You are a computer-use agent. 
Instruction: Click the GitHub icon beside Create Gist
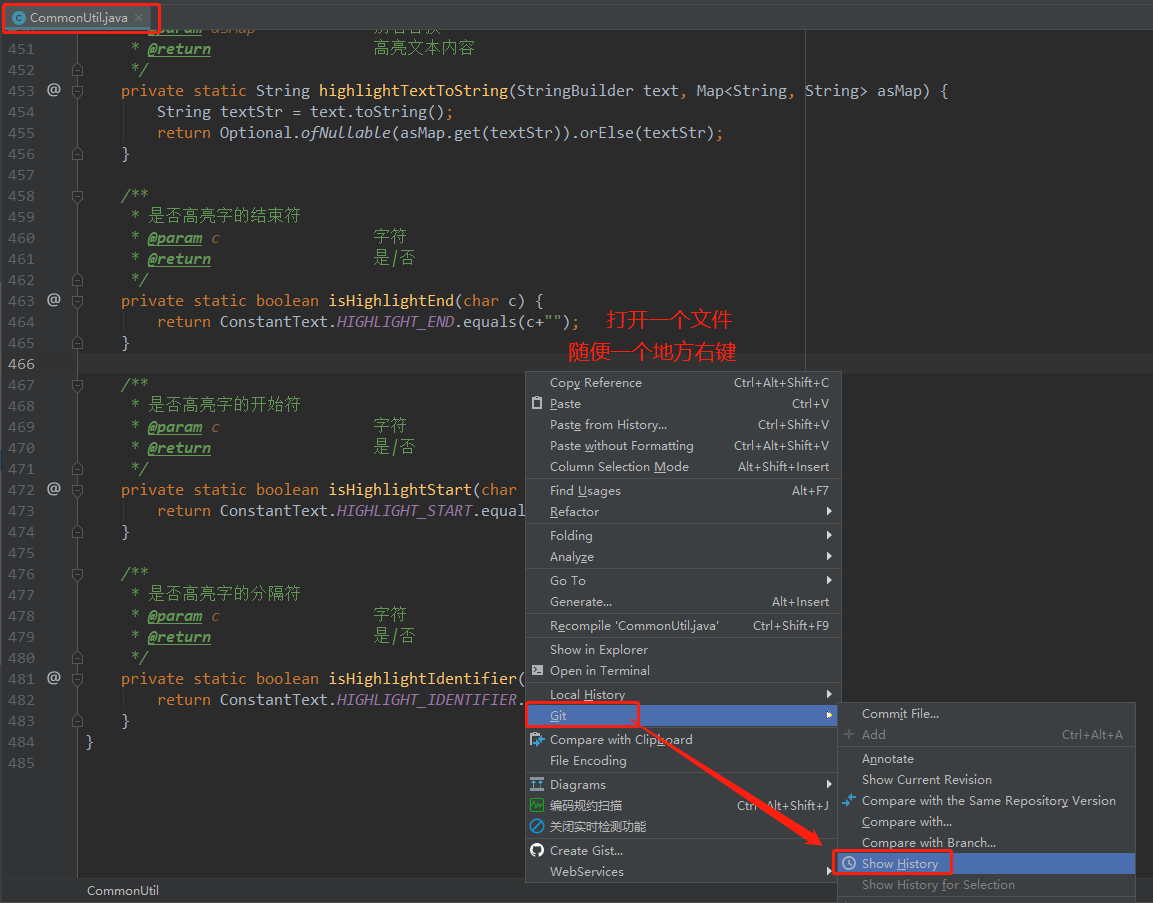537,850
